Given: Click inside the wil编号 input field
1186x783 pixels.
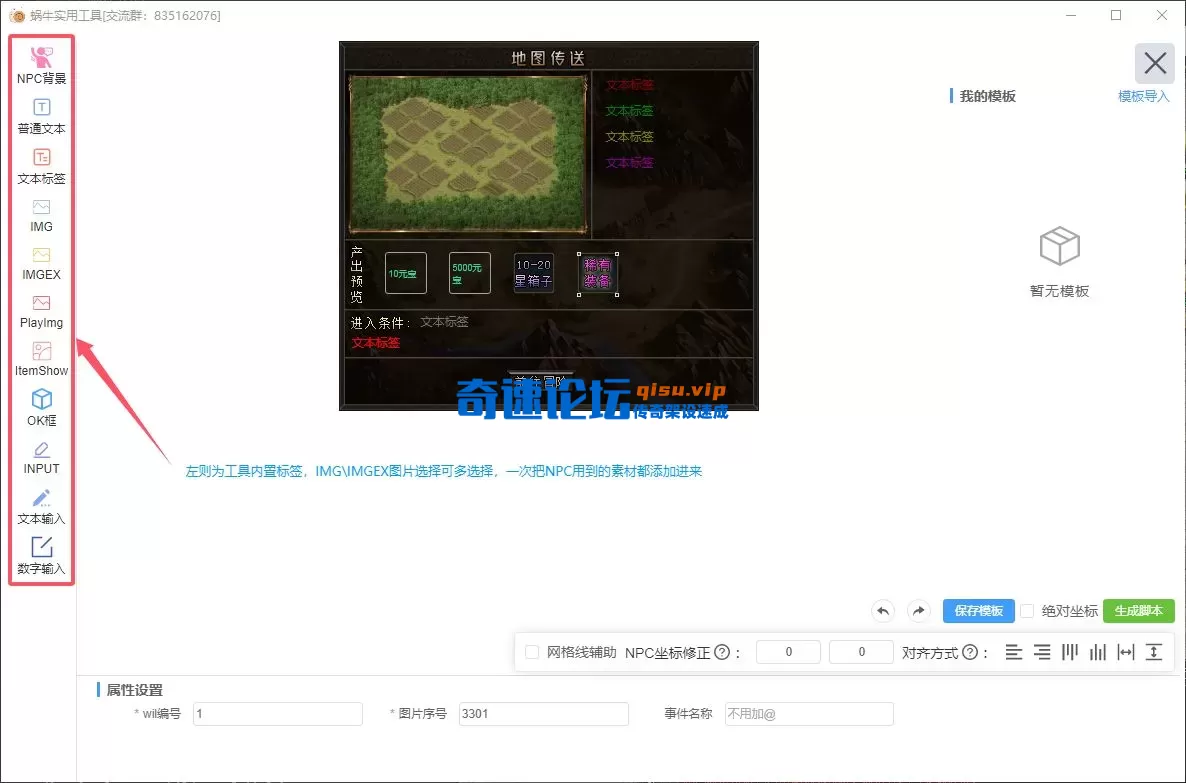Looking at the screenshot, I should click(x=276, y=714).
